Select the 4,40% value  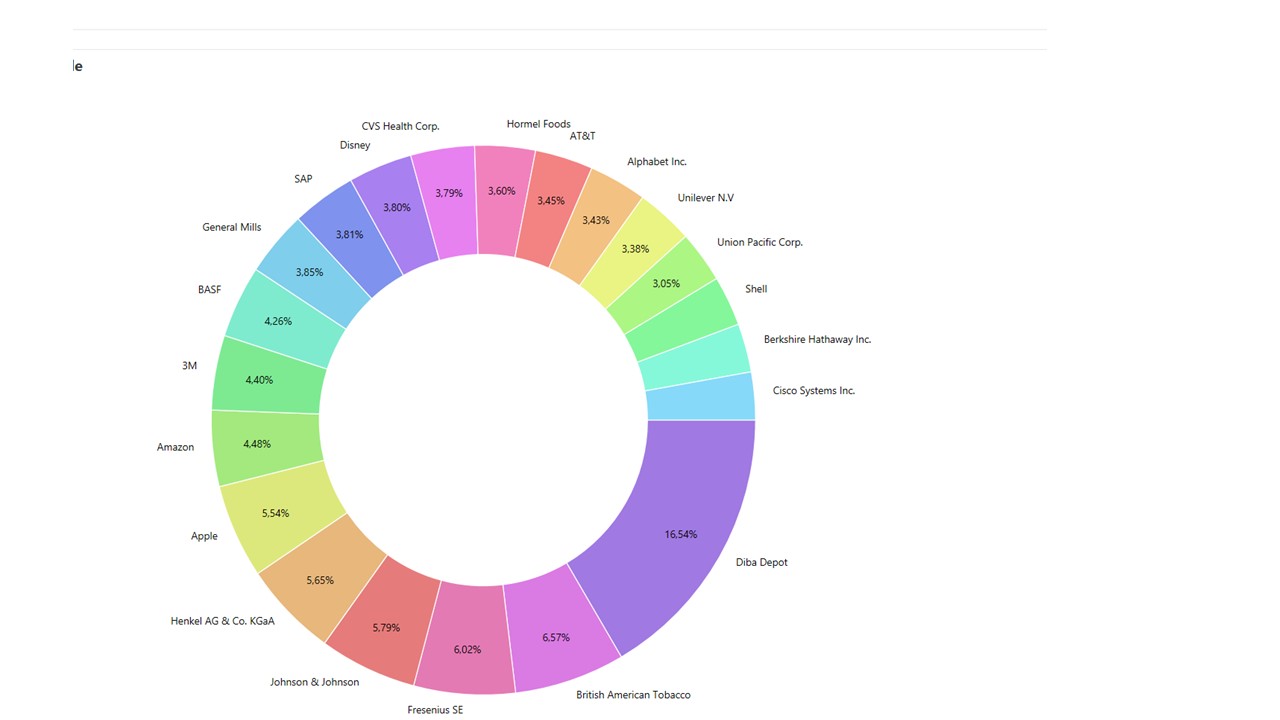(x=259, y=380)
